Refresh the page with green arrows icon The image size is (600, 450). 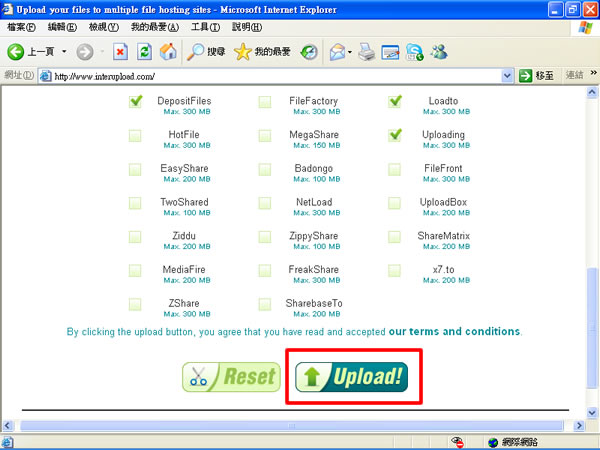pyautogui.click(x=145, y=52)
